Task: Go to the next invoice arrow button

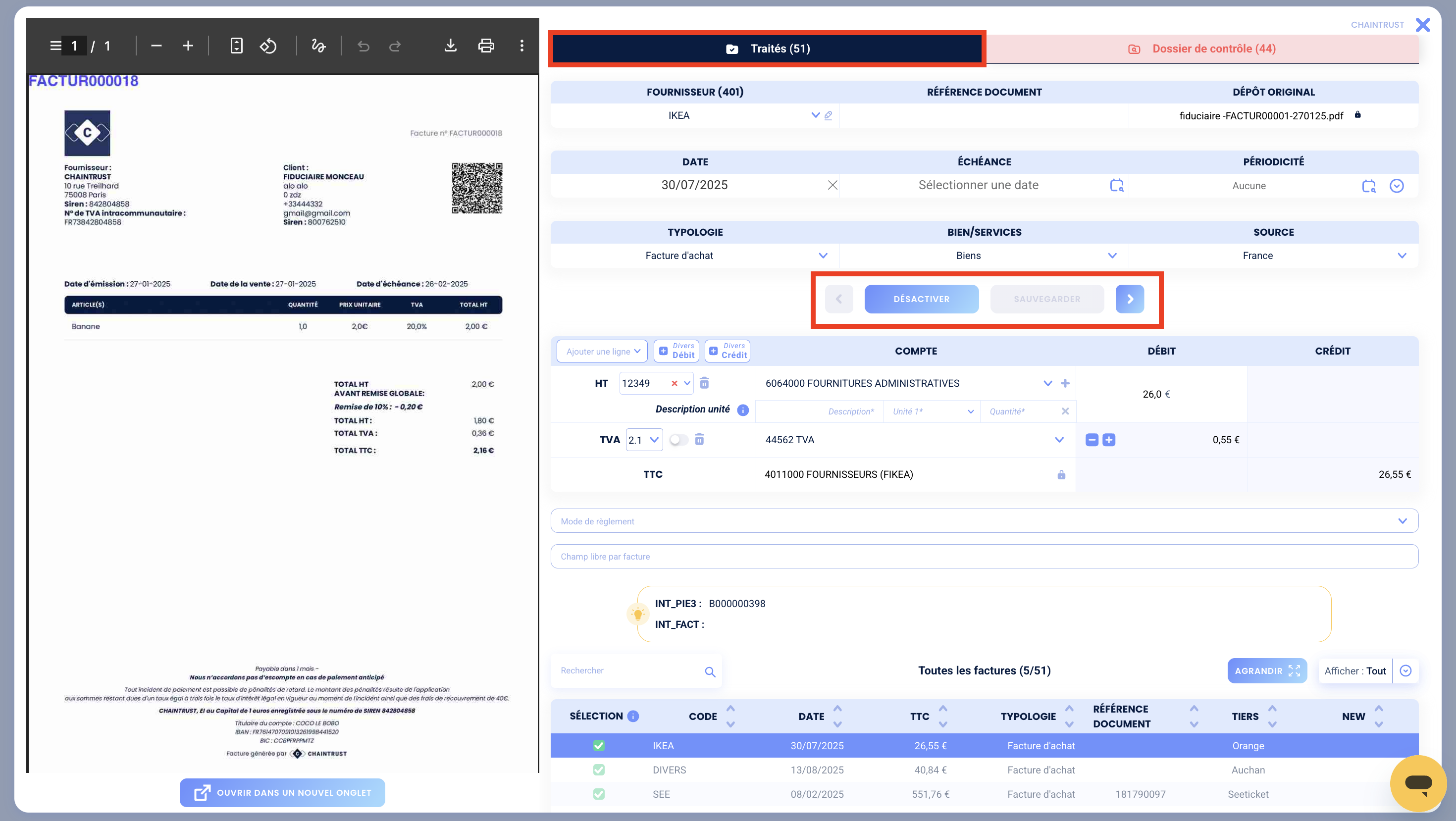Action: point(1129,299)
